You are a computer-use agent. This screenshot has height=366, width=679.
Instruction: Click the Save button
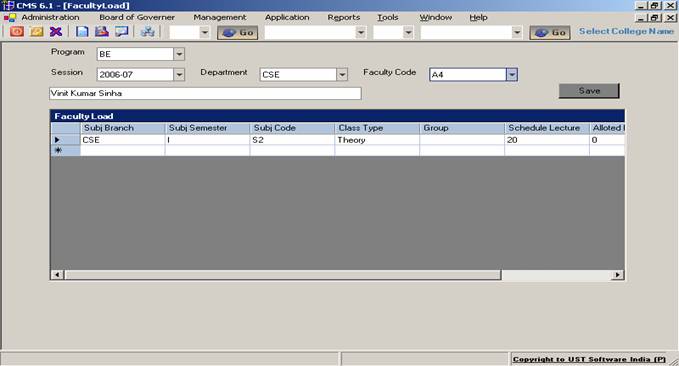[x=589, y=91]
